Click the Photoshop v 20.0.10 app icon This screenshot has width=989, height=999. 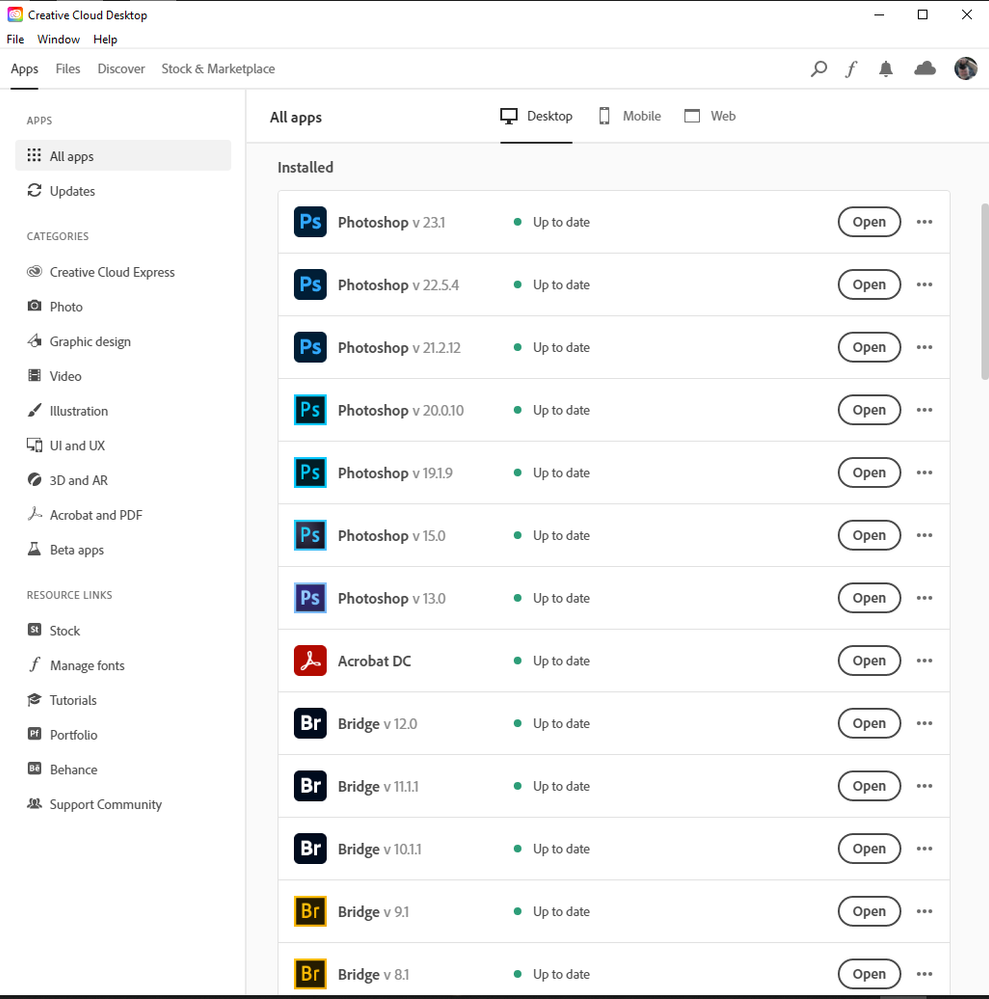coord(310,410)
